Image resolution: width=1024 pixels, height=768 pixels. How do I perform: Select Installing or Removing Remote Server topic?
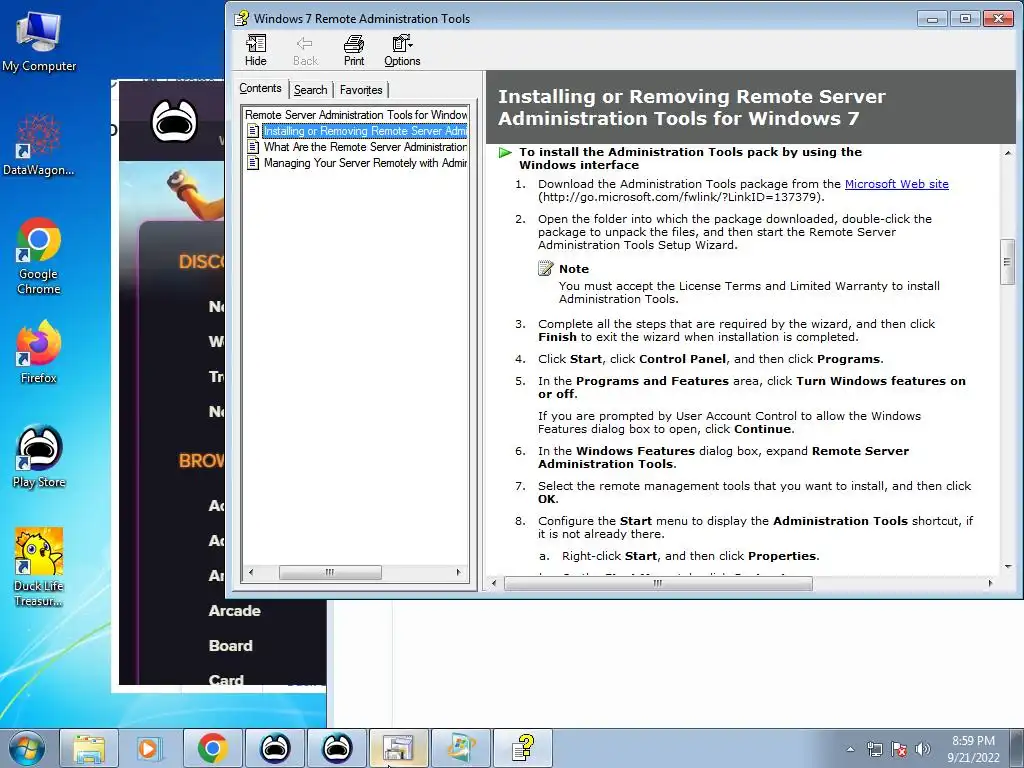click(364, 131)
